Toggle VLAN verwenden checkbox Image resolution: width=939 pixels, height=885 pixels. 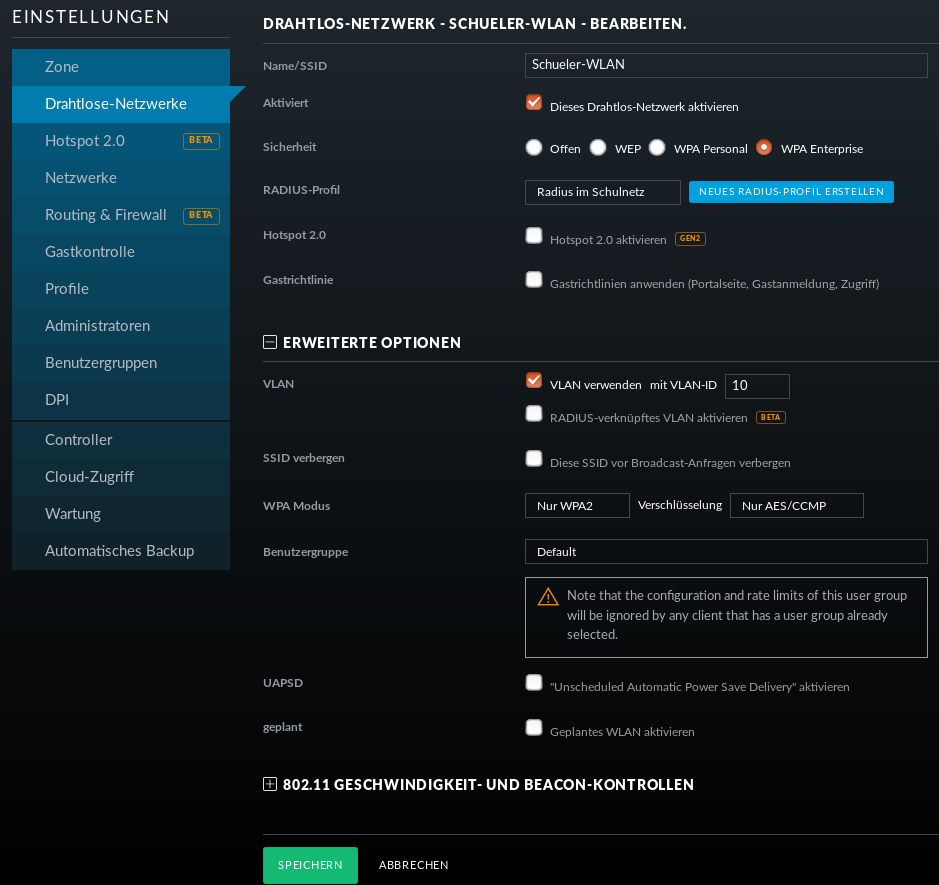[534, 381]
